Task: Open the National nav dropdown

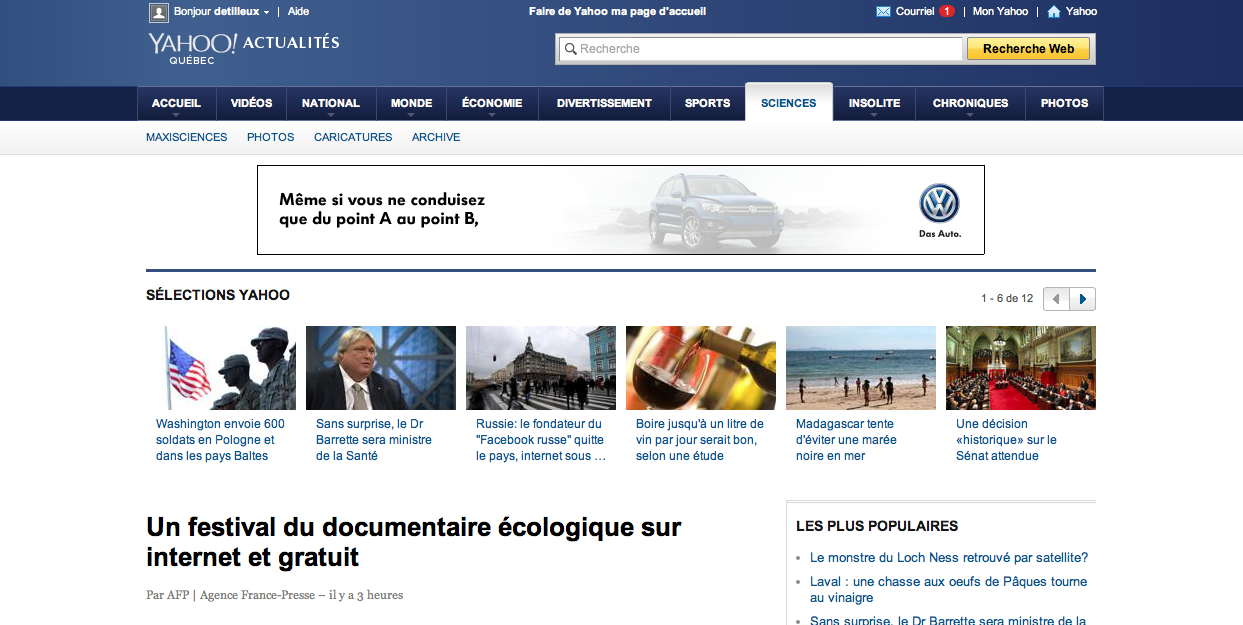Action: 331,103
